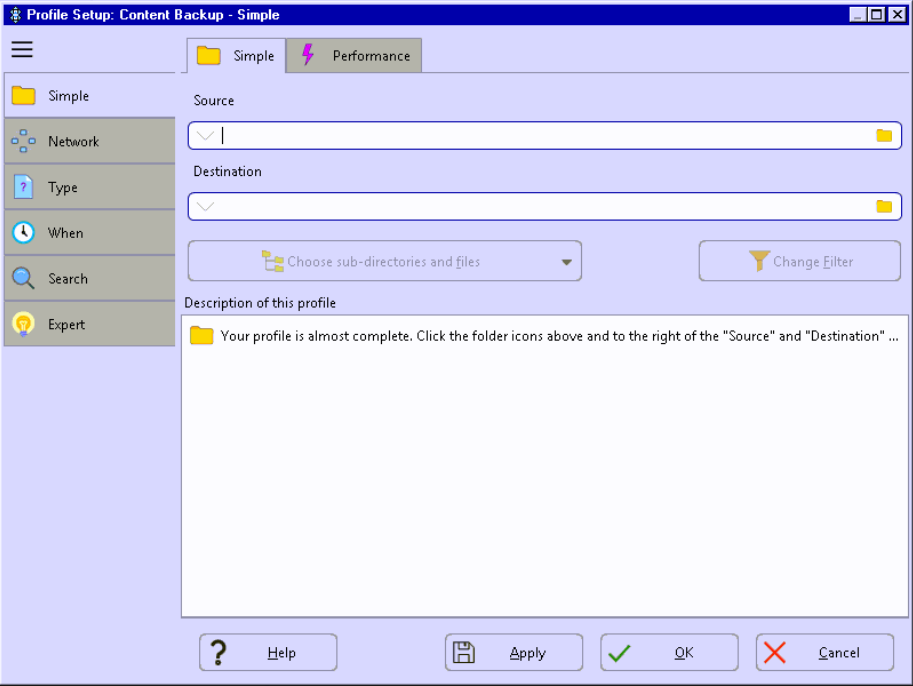Click the green checkmark on the OK button

(621, 652)
